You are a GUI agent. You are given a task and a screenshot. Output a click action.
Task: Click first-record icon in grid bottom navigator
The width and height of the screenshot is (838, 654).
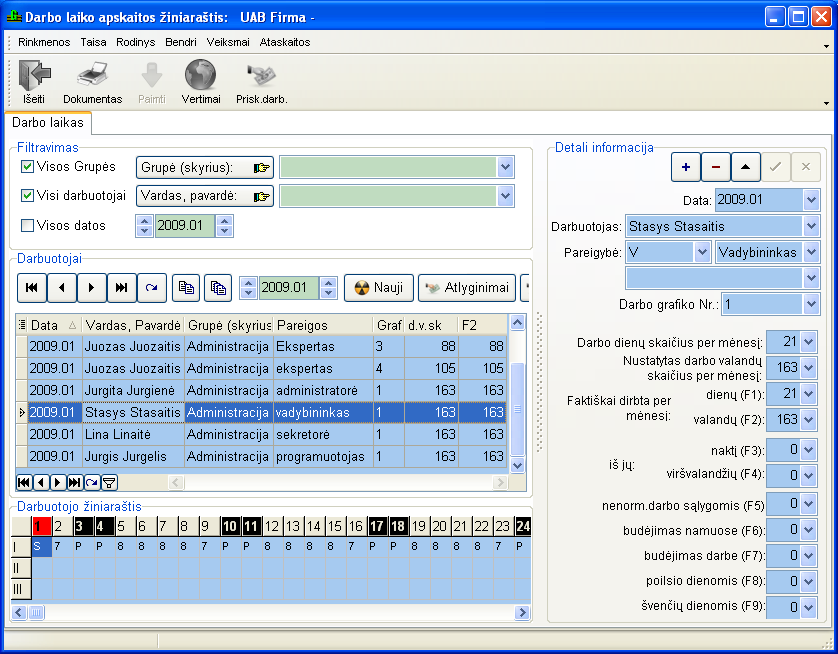click(24, 483)
